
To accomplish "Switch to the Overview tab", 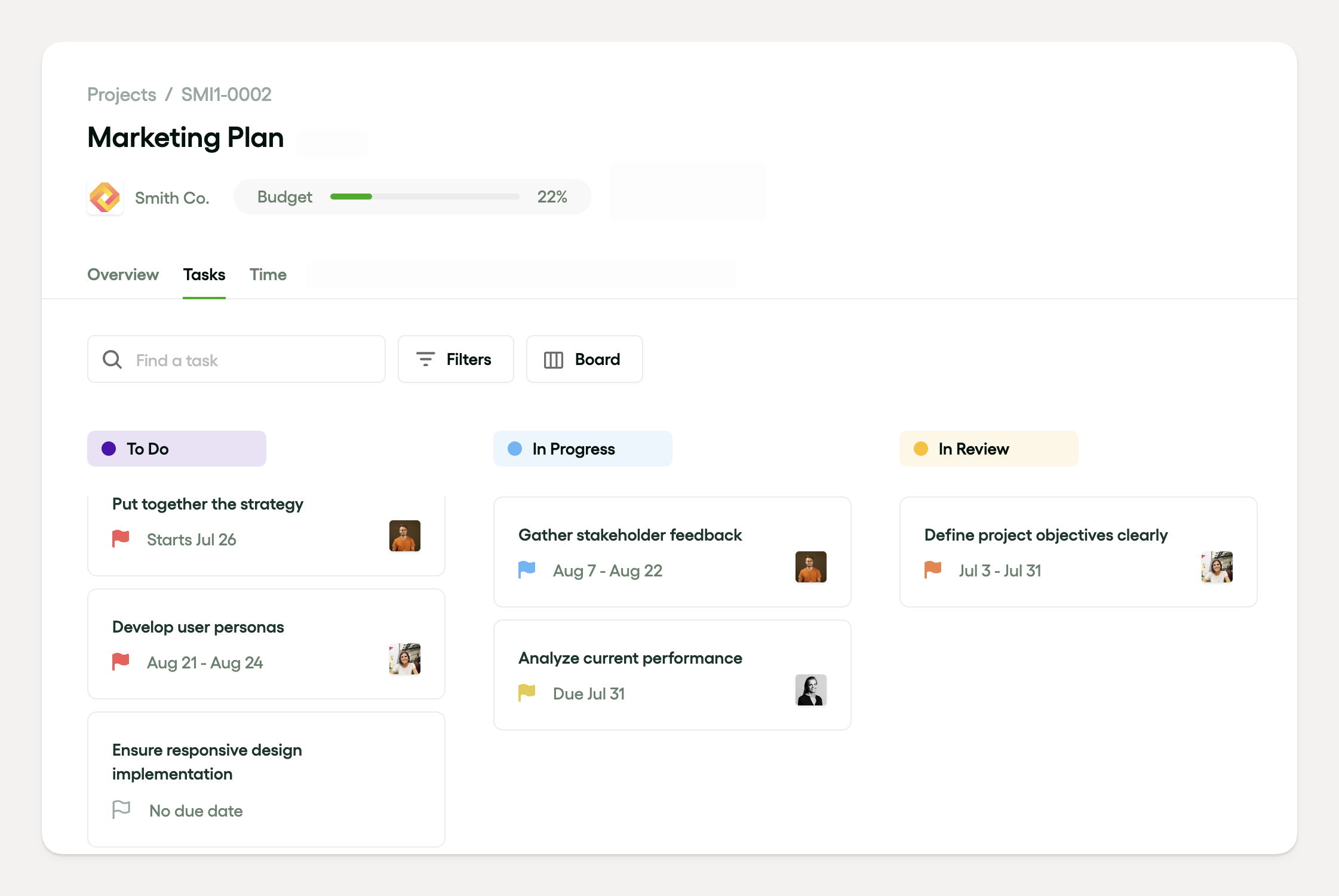I will pyautogui.click(x=123, y=275).
